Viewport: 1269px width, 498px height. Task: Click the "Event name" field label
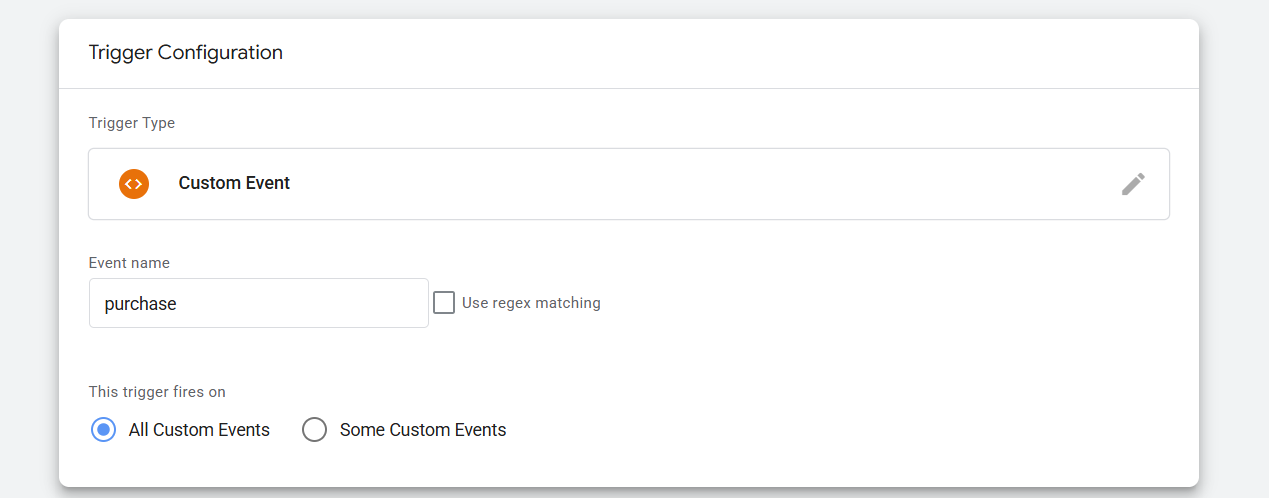[x=129, y=263]
